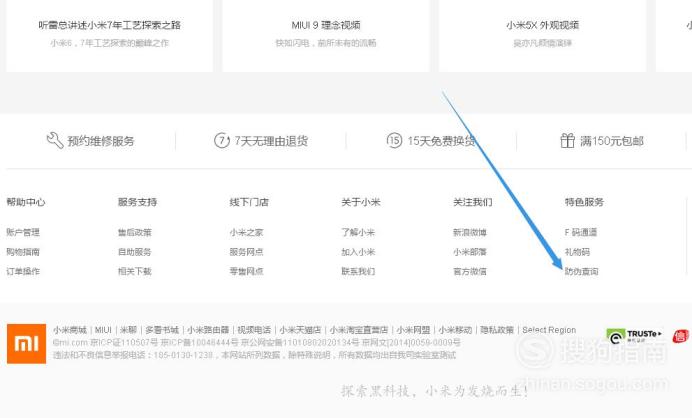Click 帮助中心 column heading
This screenshot has width=692, height=418.
point(26,202)
